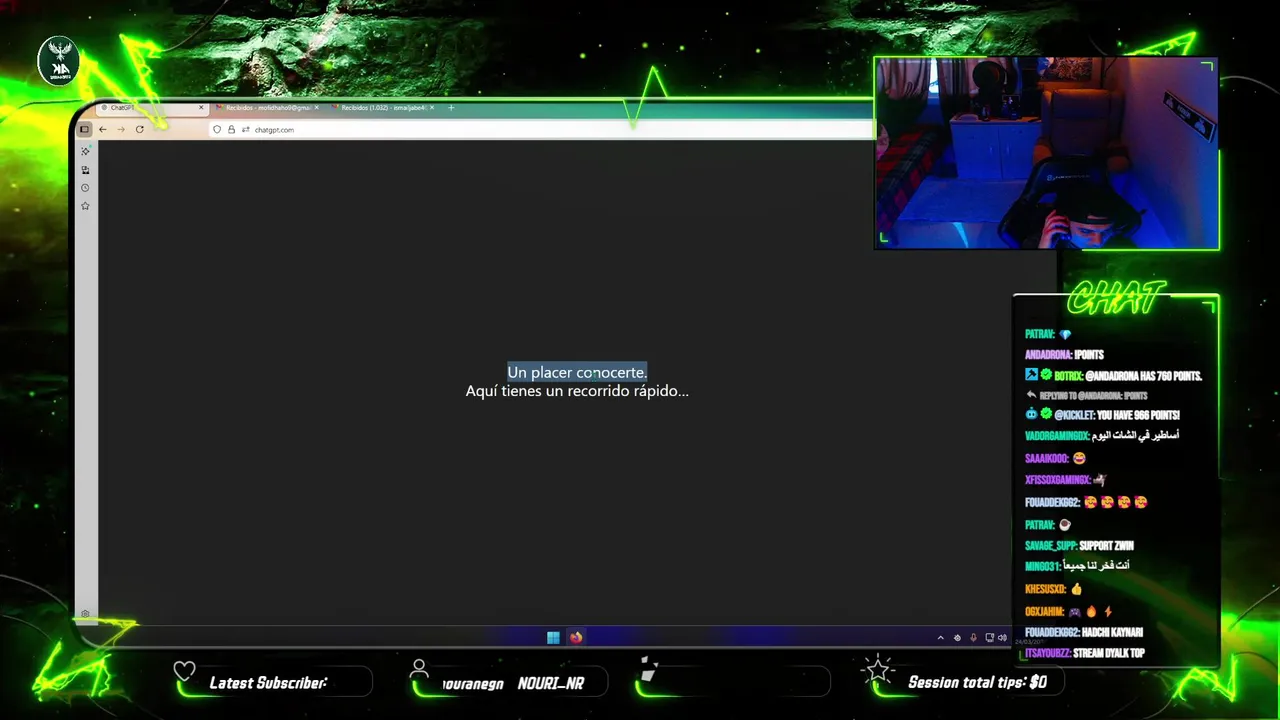This screenshot has height=720, width=1280.
Task: Open the Windows Start menu
Action: click(553, 637)
